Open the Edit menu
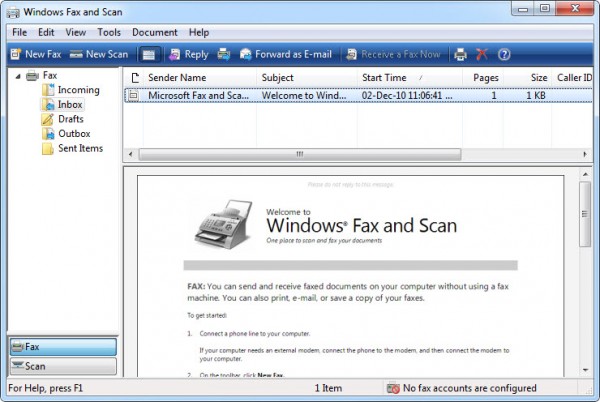Screen dimensions: 600x402 46,33
